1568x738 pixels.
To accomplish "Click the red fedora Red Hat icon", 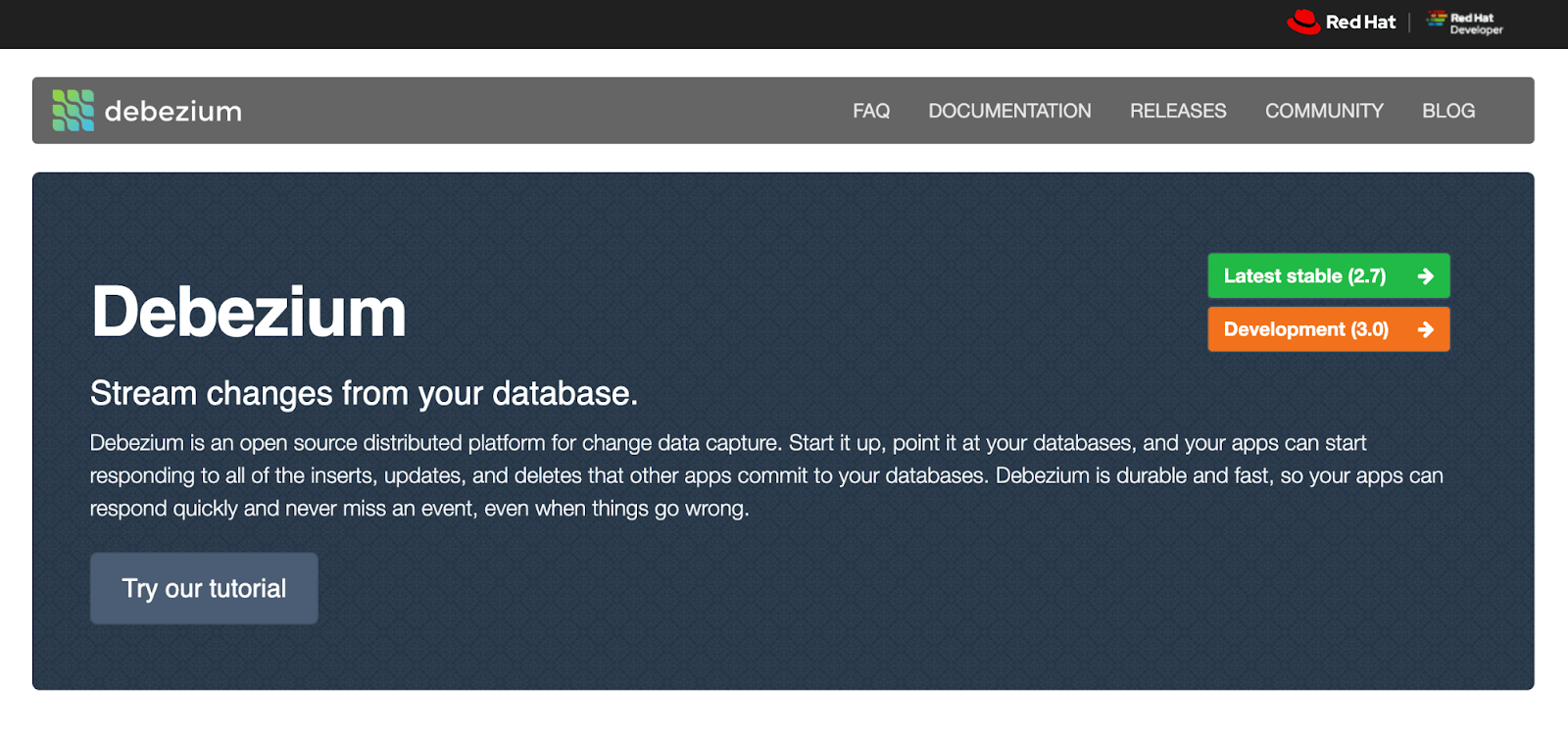I will pos(1303,22).
